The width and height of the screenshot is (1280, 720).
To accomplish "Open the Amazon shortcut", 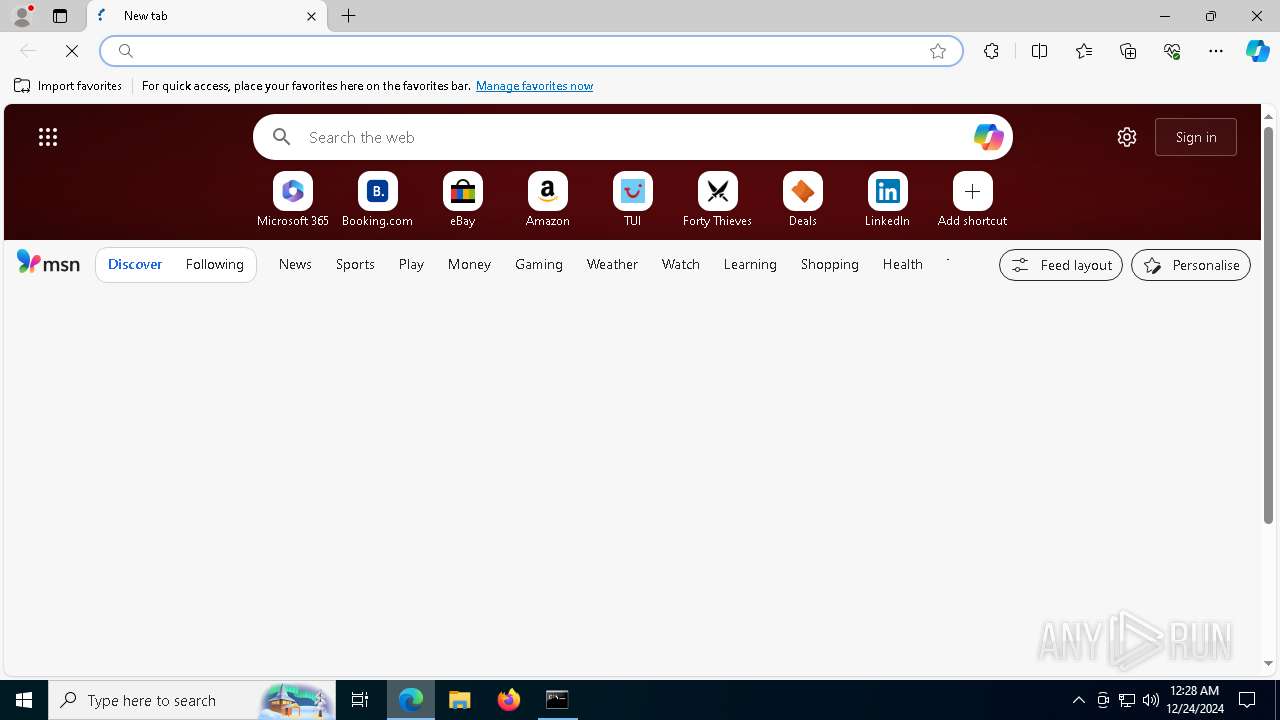I will click(548, 200).
